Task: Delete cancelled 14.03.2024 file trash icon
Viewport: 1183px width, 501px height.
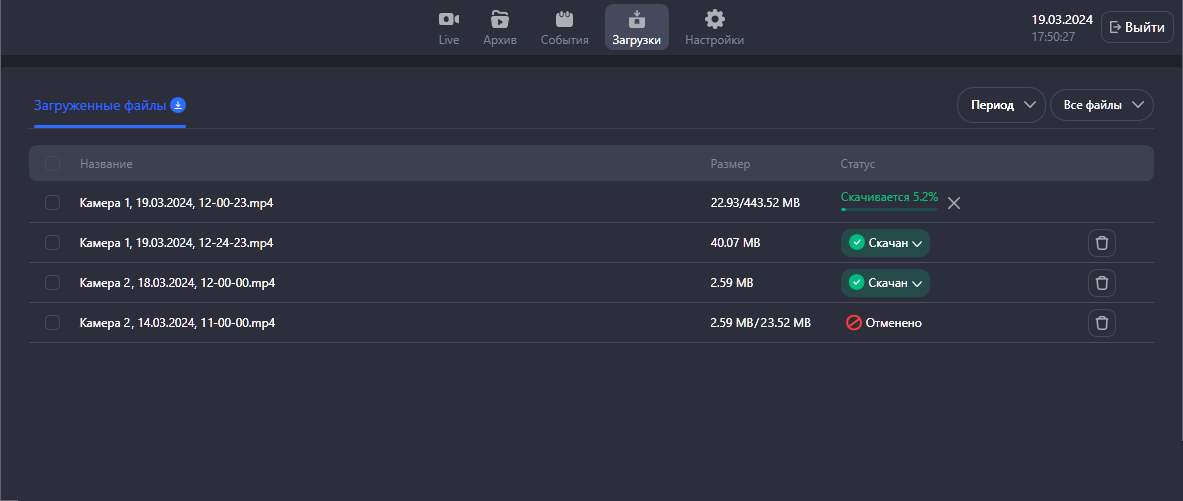Action: [x=1101, y=323]
